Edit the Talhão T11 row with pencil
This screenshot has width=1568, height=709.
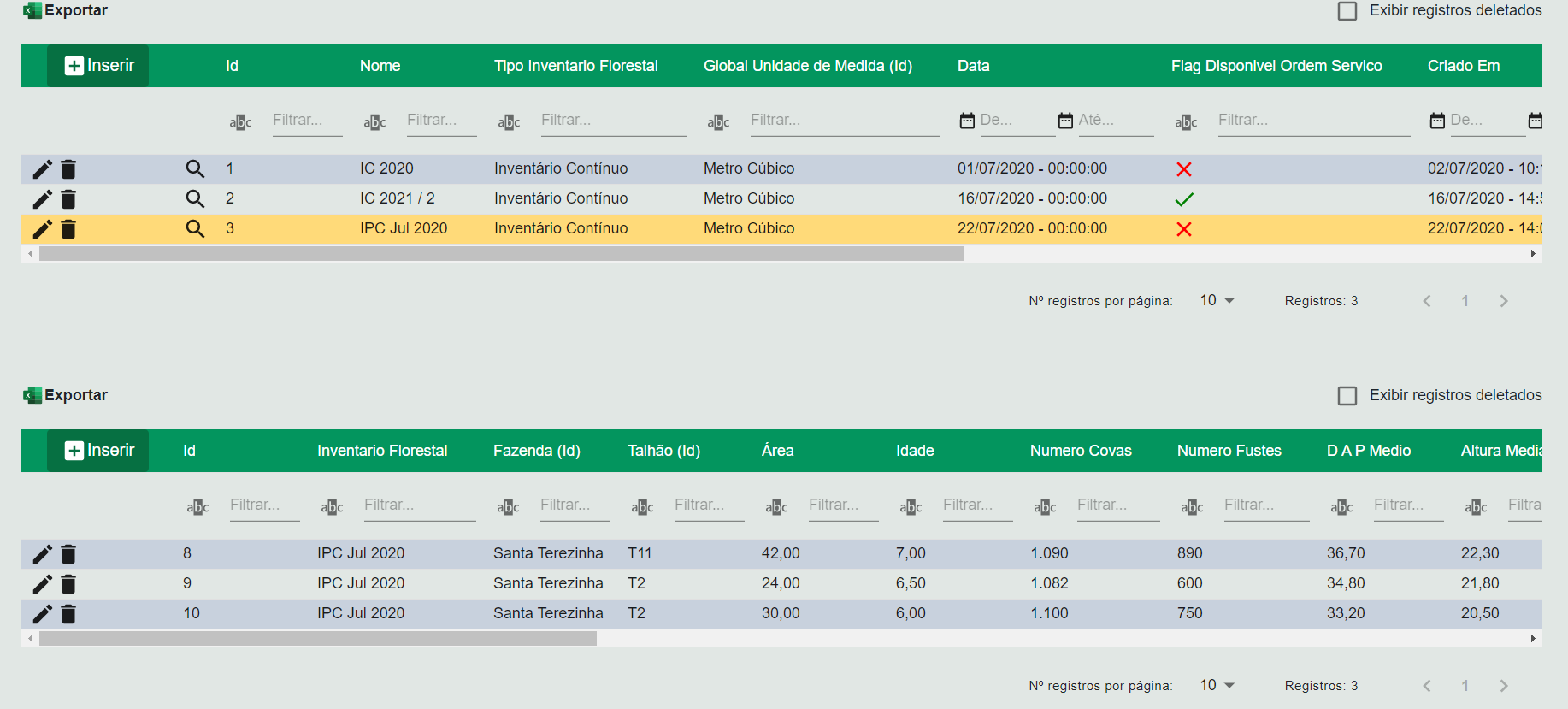tap(42, 554)
